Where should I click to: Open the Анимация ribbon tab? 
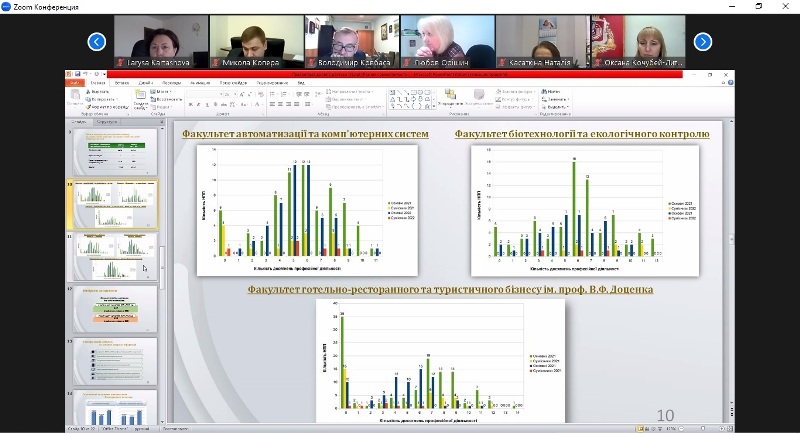click(200, 83)
